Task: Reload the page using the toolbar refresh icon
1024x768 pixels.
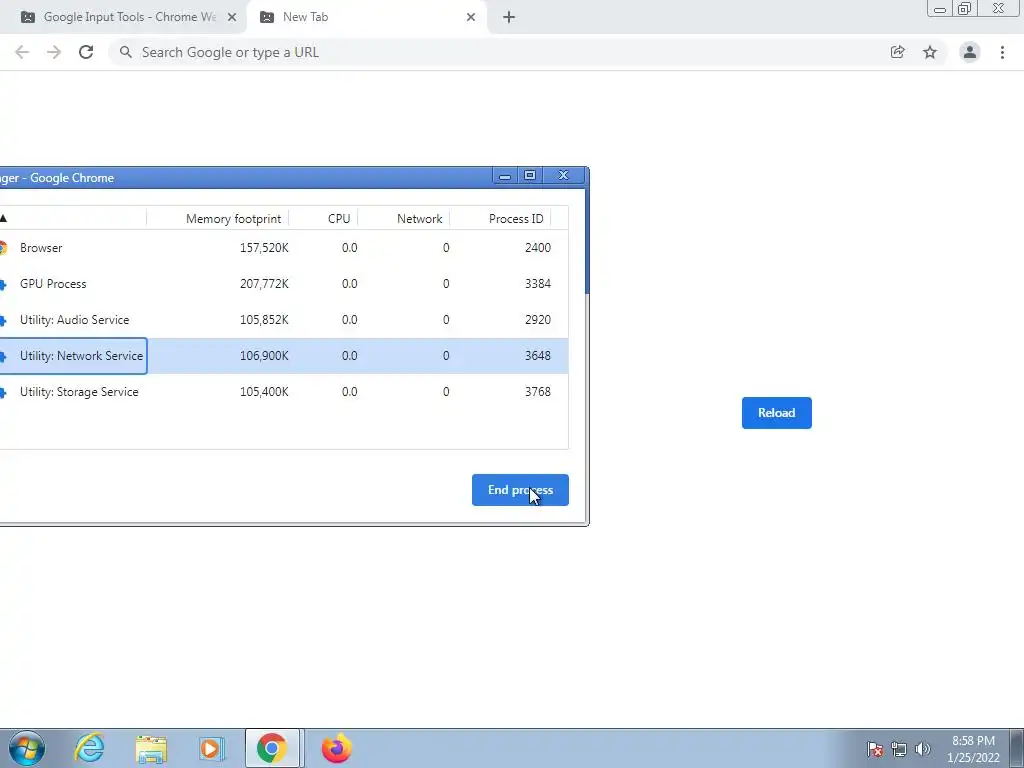Action: [86, 52]
